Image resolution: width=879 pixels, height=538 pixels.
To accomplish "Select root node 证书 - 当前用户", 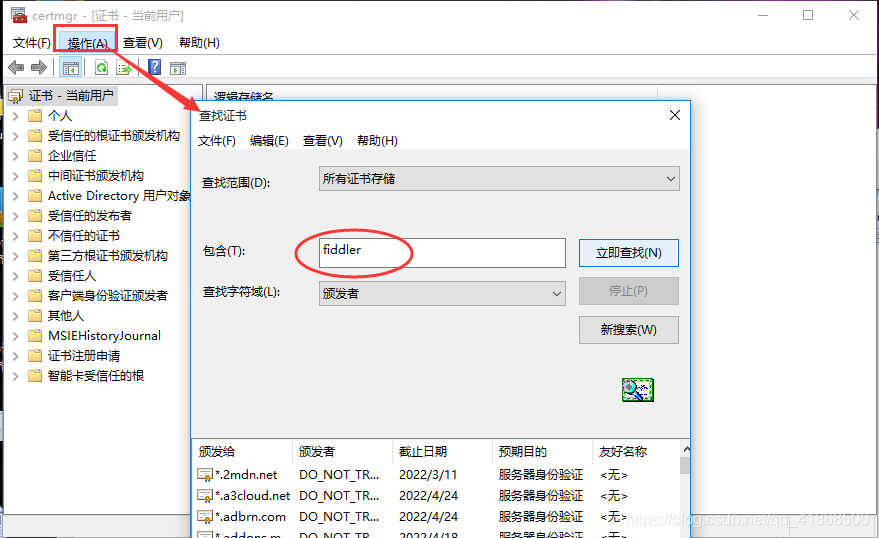I will click(62, 96).
